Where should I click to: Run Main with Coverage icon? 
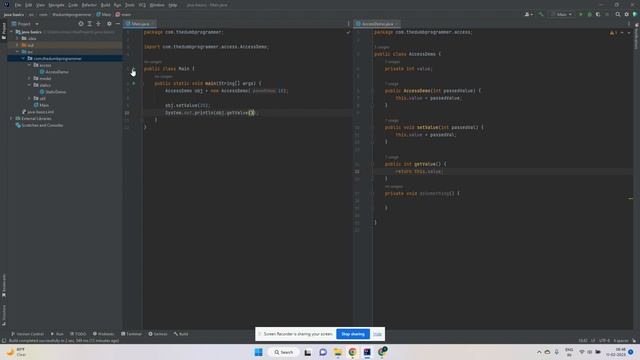[598, 14]
